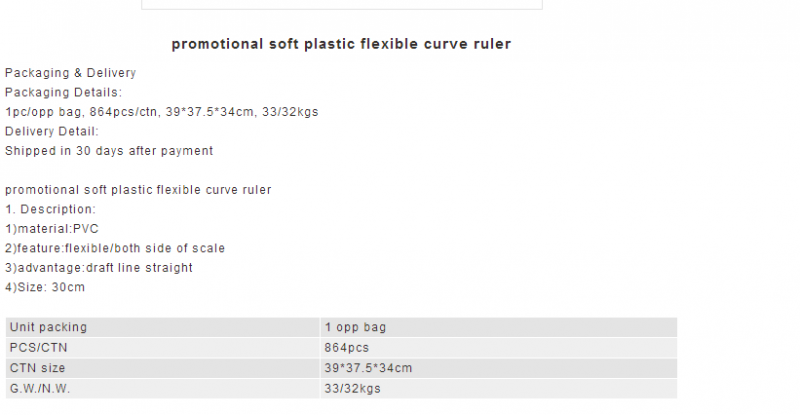The height and width of the screenshot is (415, 800).
Task: Click the '1. Description:' line
Action: point(51,209)
